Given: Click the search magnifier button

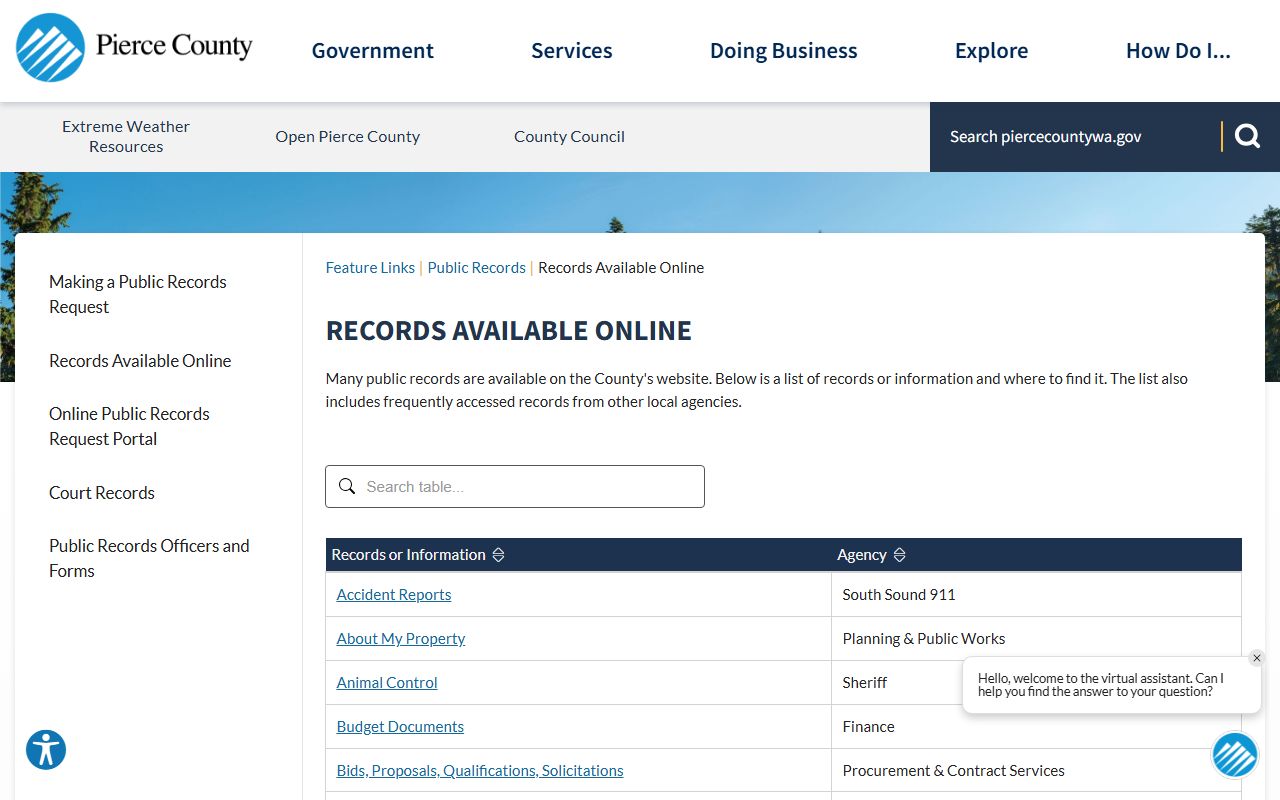Looking at the screenshot, I should click(1247, 136).
